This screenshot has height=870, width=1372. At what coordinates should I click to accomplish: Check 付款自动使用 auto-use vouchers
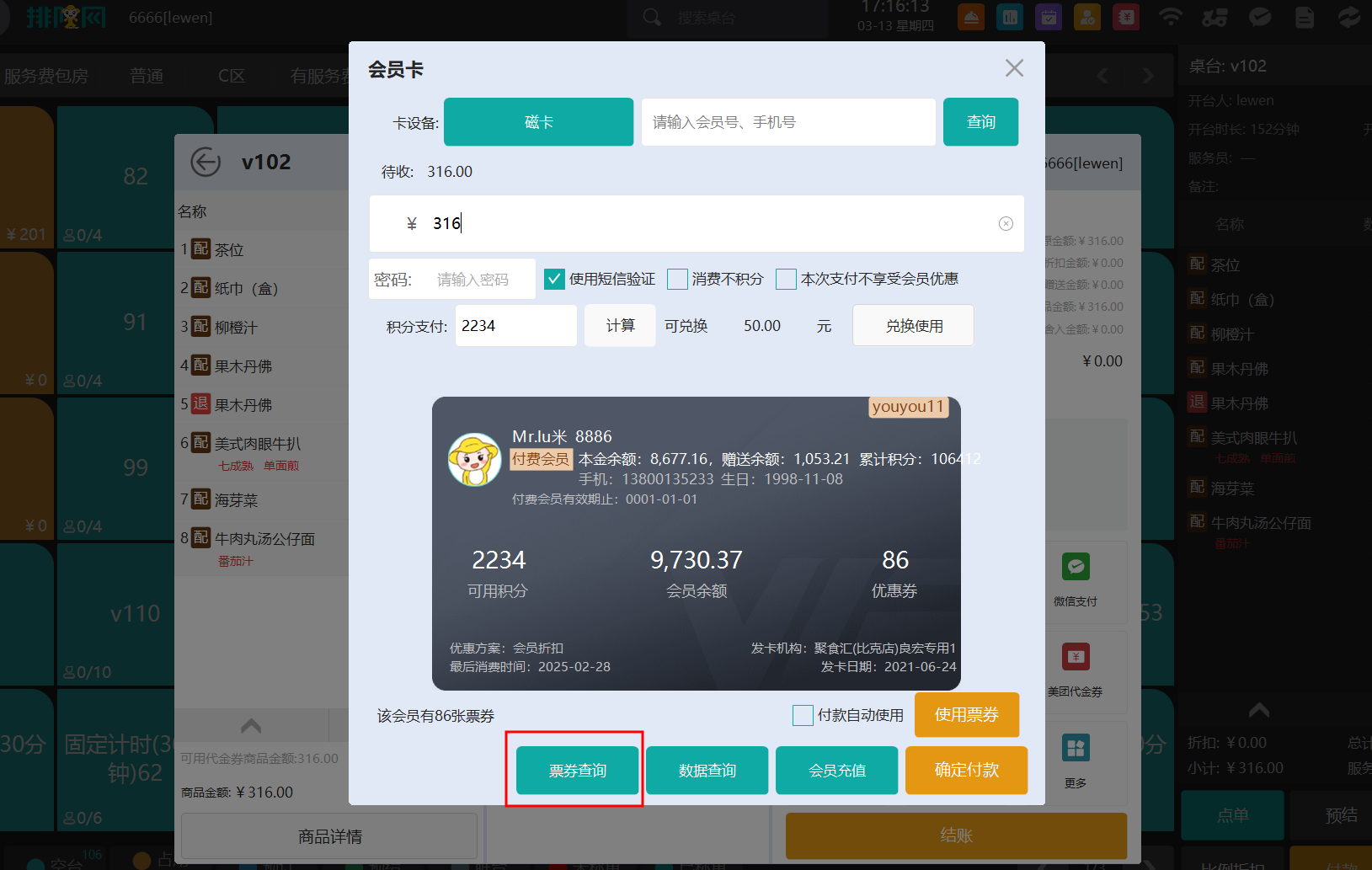coord(803,715)
